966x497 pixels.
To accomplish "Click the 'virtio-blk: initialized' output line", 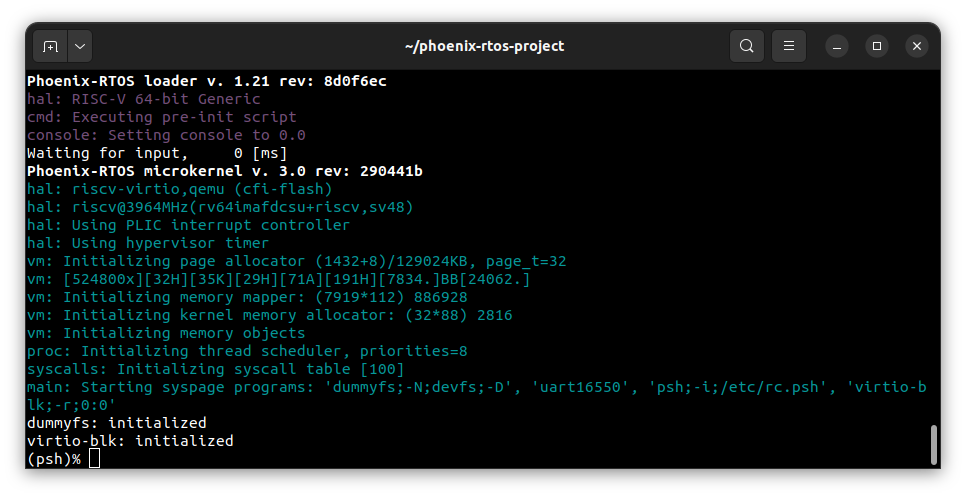I will 129,441.
